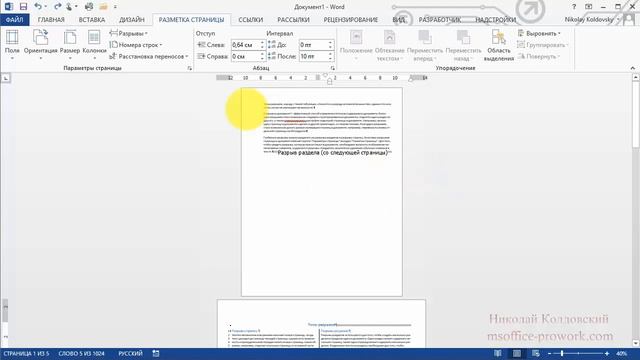This screenshot has height=360, width=640.
Task: Open Расстановка переносов hyphenation dropdown
Action: (x=149, y=56)
